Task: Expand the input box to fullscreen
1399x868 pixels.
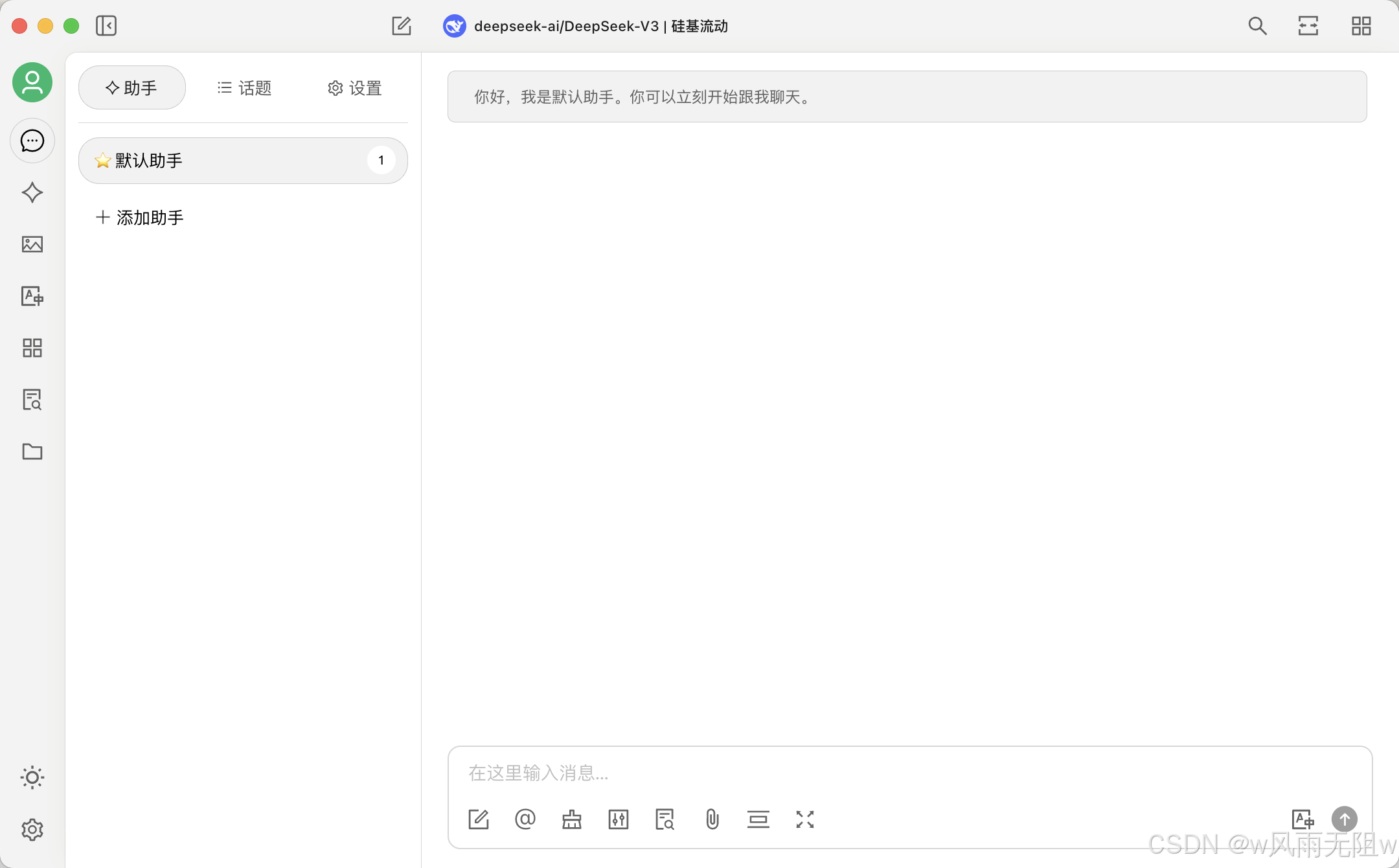Action: (x=804, y=819)
